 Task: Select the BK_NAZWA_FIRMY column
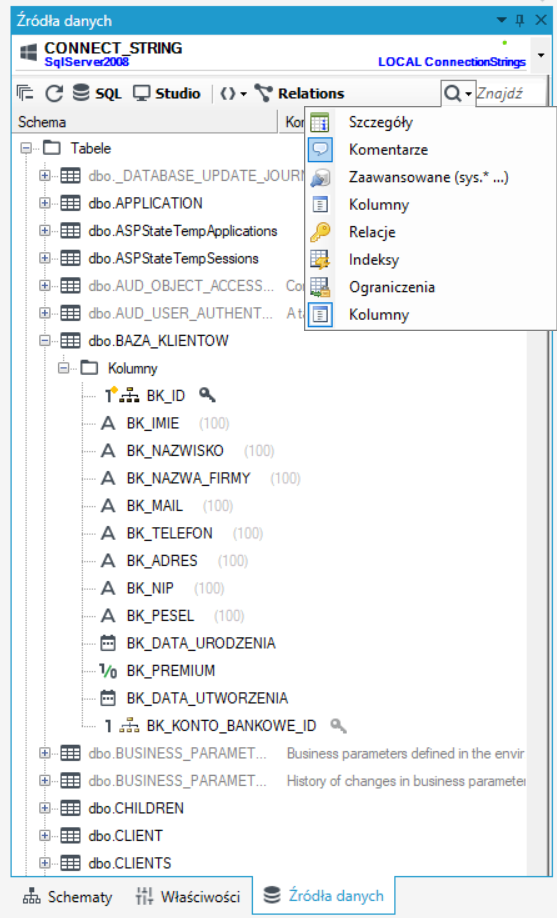(189, 478)
